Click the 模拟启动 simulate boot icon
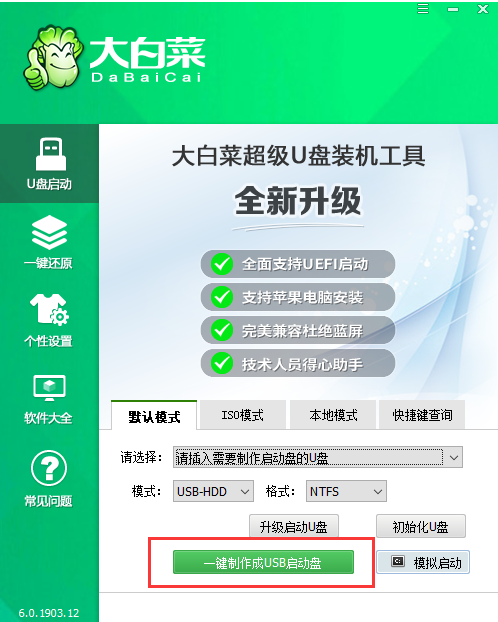Viewport: 498px width, 622px height. (x=398, y=561)
